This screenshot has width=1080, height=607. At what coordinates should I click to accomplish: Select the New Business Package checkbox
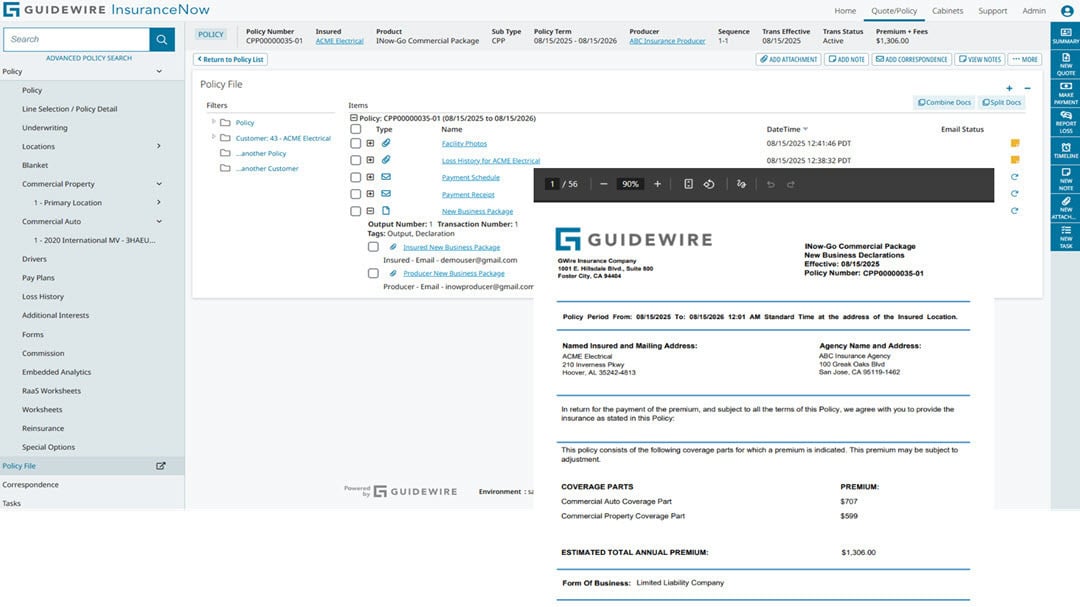[x=356, y=211]
